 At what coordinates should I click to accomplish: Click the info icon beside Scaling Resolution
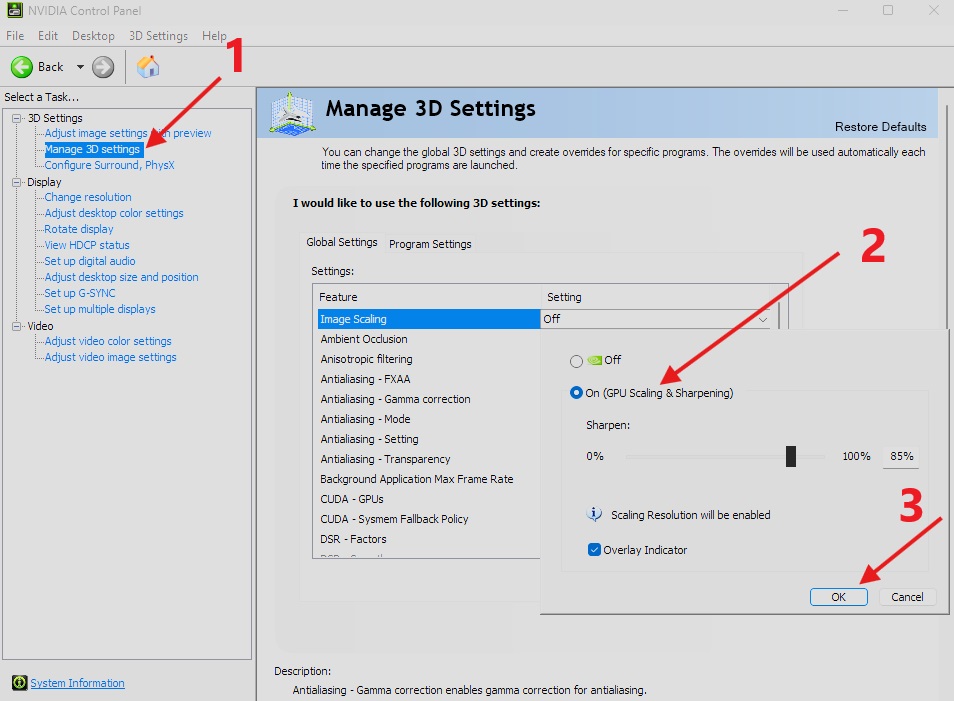coord(594,514)
